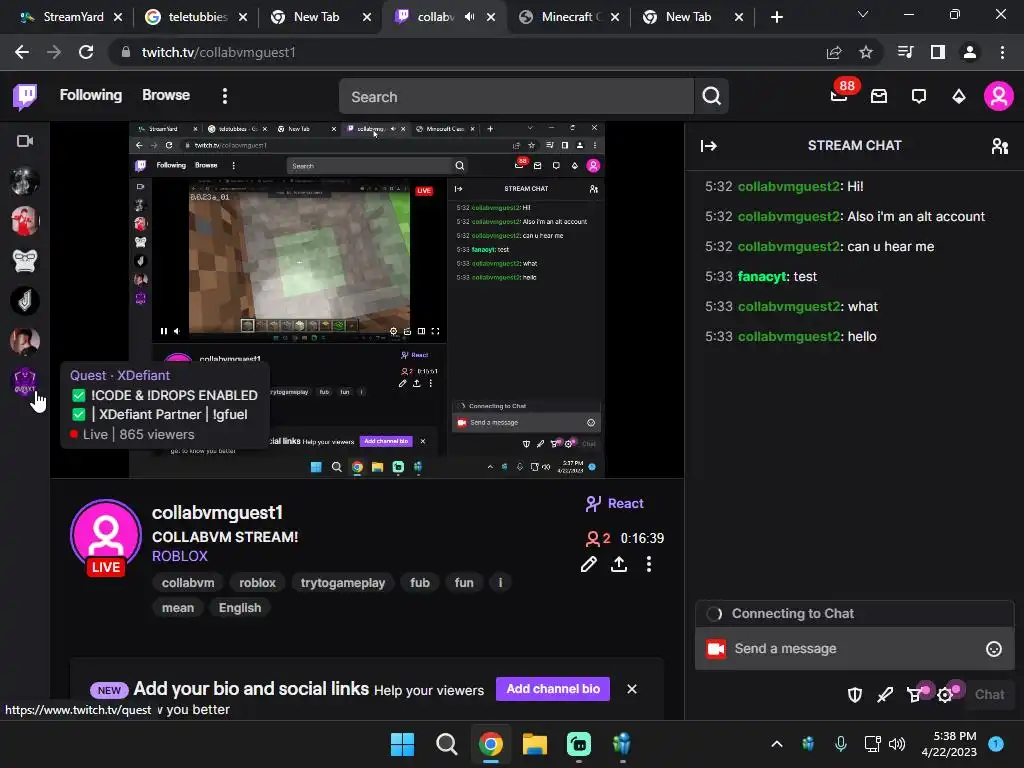Click the Add channel bio button
The height and width of the screenshot is (768, 1024).
click(x=552, y=689)
